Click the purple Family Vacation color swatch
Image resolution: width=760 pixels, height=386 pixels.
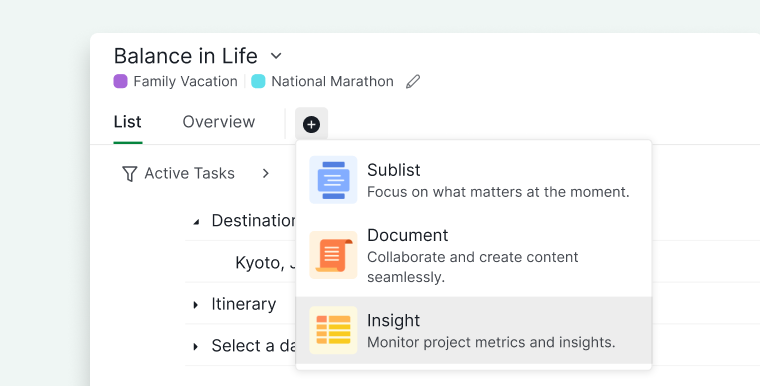(120, 81)
